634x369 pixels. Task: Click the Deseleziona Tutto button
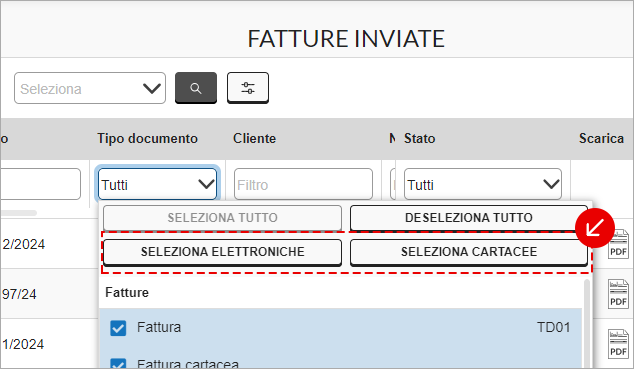tap(469, 218)
